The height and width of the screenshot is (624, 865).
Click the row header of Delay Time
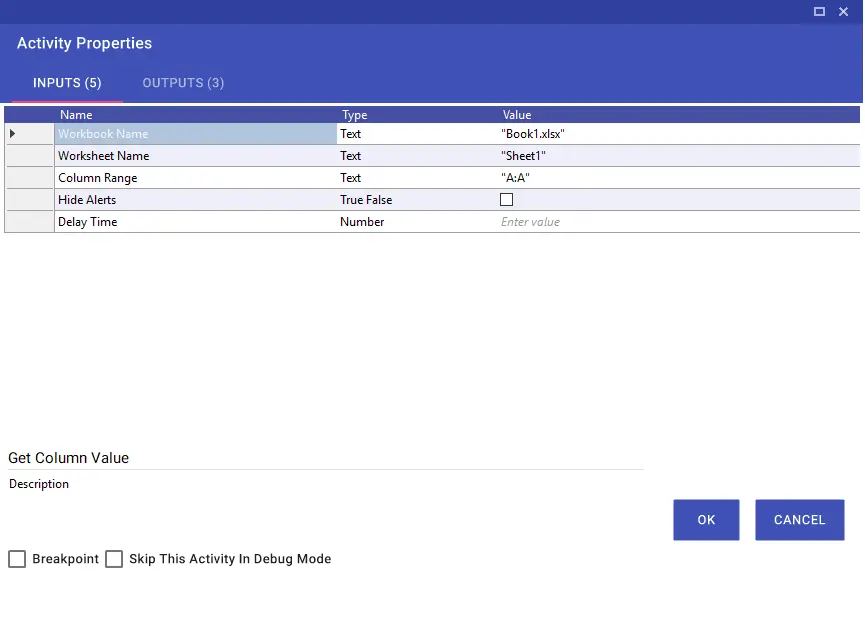pos(30,222)
